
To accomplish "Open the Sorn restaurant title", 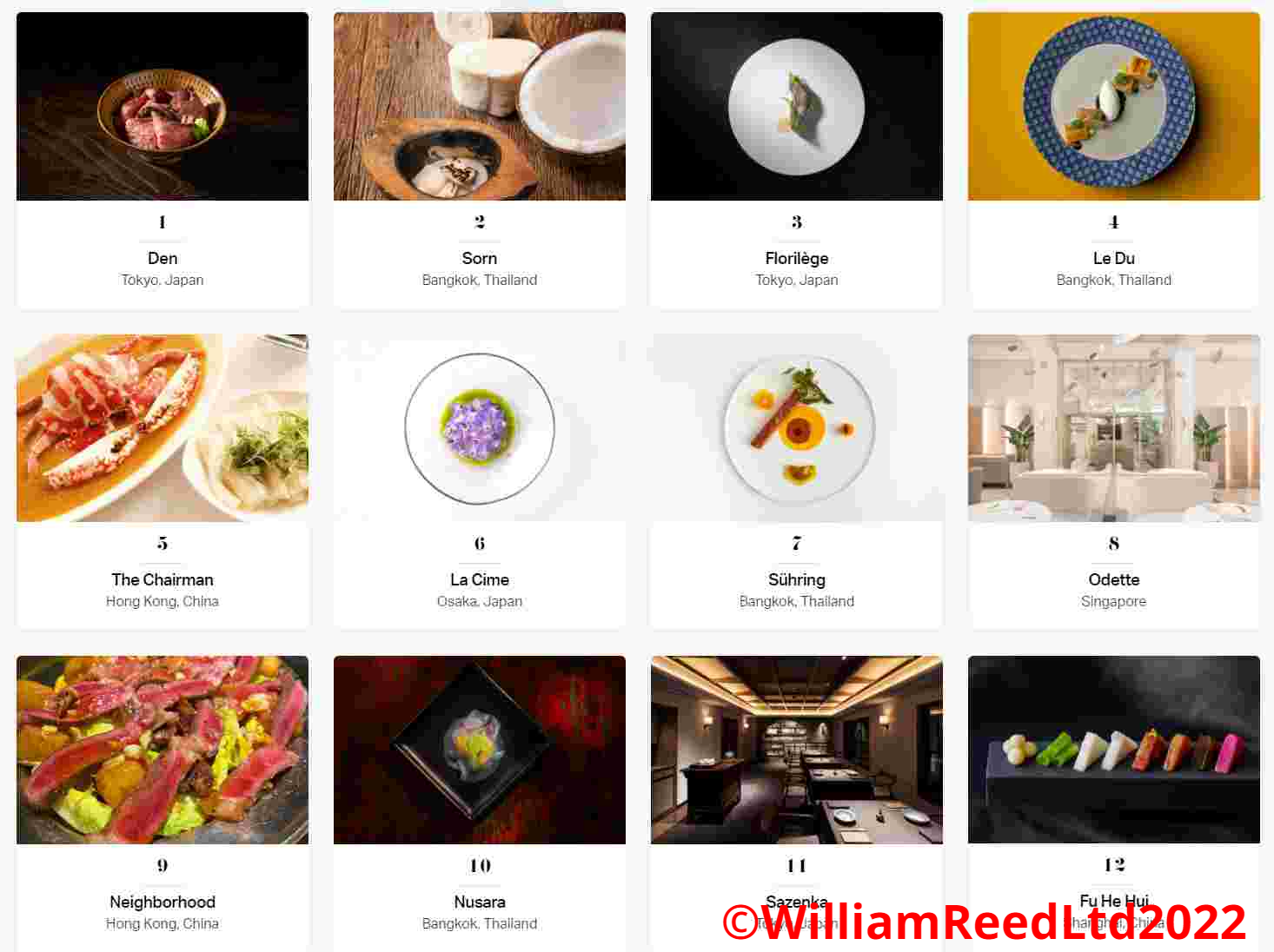I will (x=480, y=258).
